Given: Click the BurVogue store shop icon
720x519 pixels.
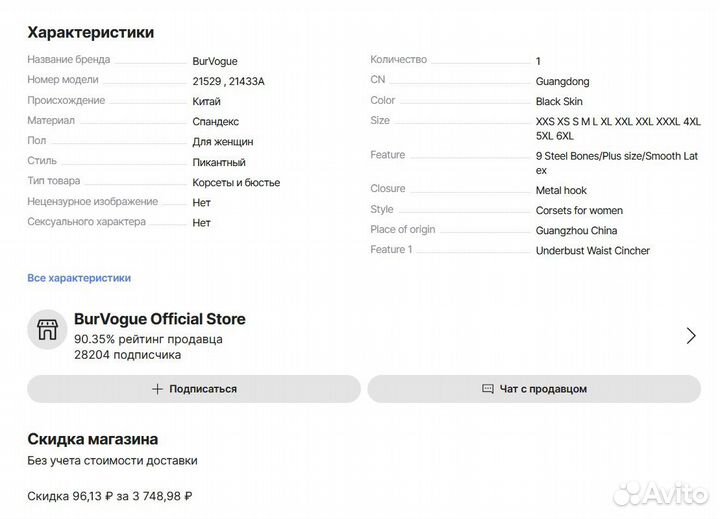Looking at the screenshot, I should click(x=46, y=330).
